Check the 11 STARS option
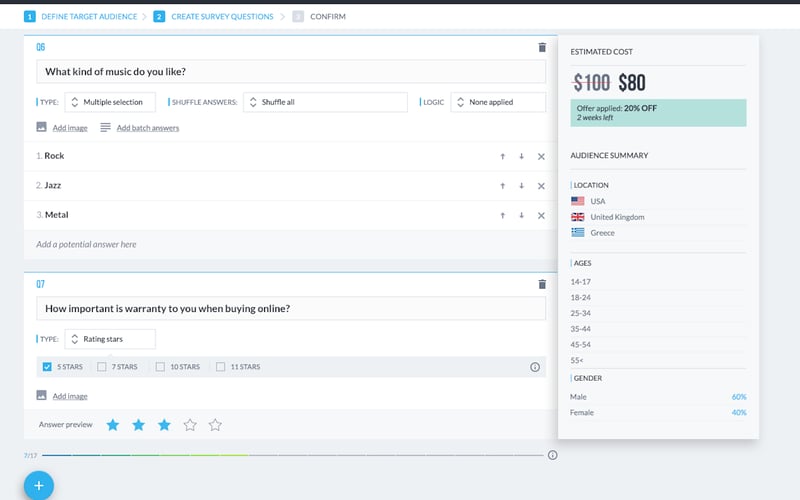The image size is (800, 500). (x=220, y=367)
